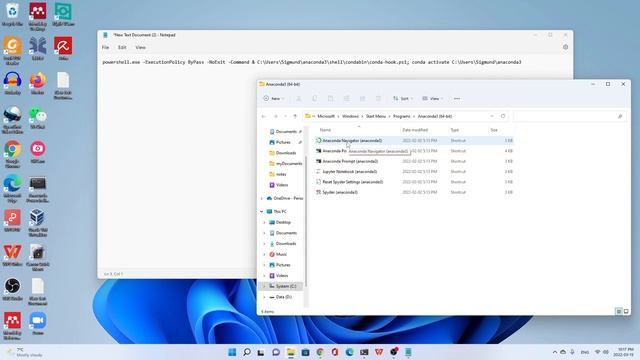Viewport: 640px width, 360px height.
Task: Click inside the Notepad powershell command text
Action: pyautogui.click(x=312, y=62)
